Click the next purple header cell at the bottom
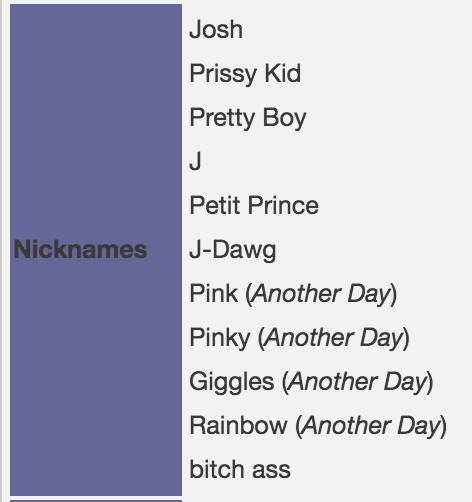Image resolution: width=472 pixels, height=502 pixels. pyautogui.click(x=96, y=501)
